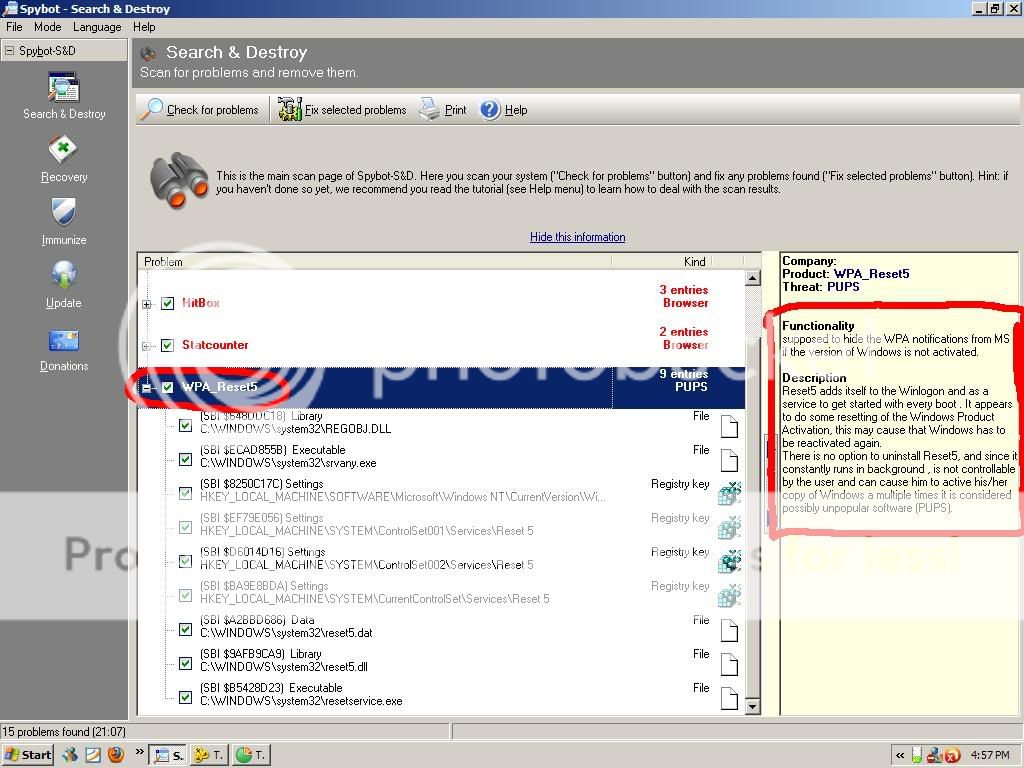Click the orange tray icon with red X

[952, 756]
